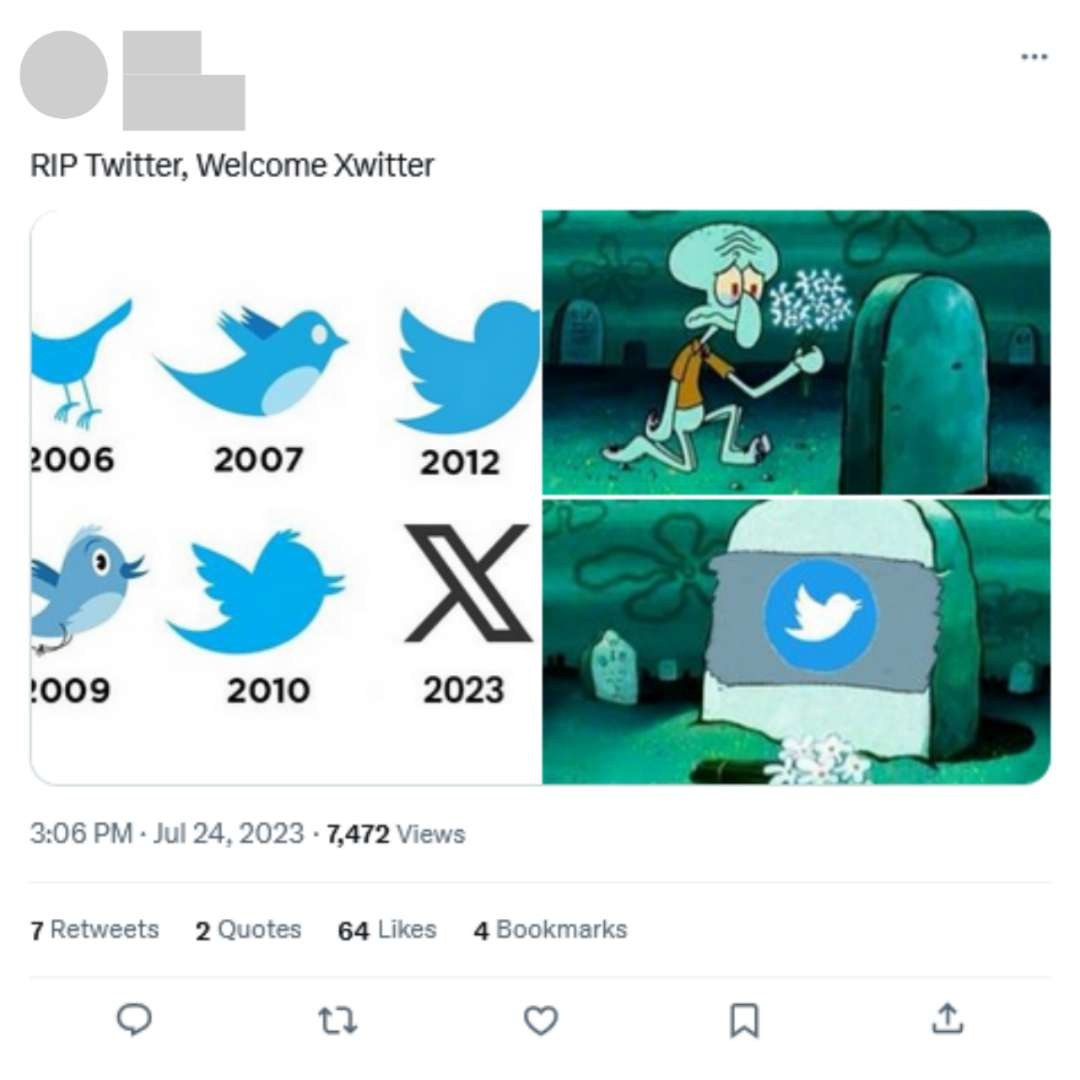Viewport: 1080px width, 1080px height.
Task: Bookmark the tweet using bookmark icon
Action: (744, 1020)
